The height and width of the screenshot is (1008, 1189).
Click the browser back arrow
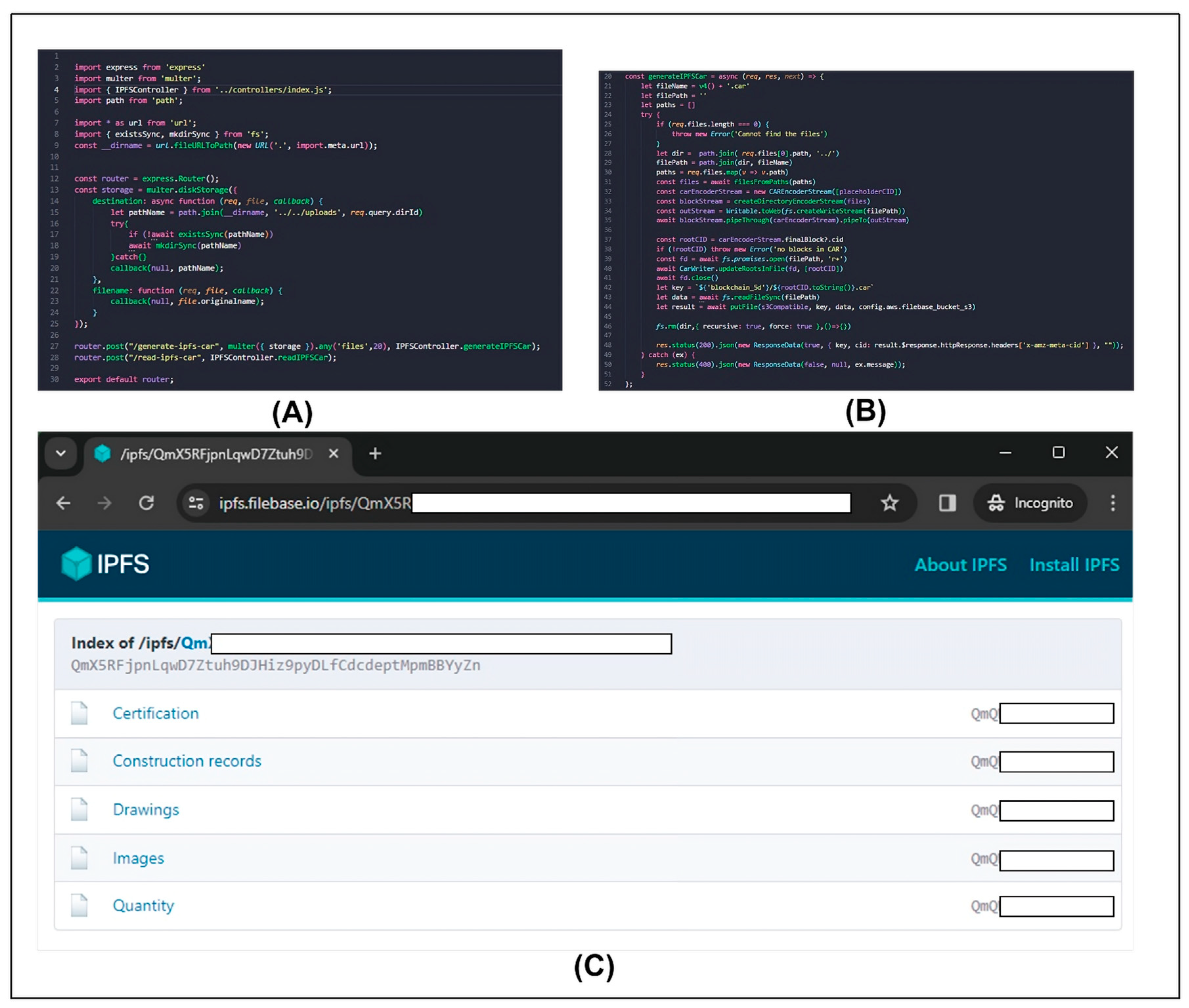[x=63, y=503]
